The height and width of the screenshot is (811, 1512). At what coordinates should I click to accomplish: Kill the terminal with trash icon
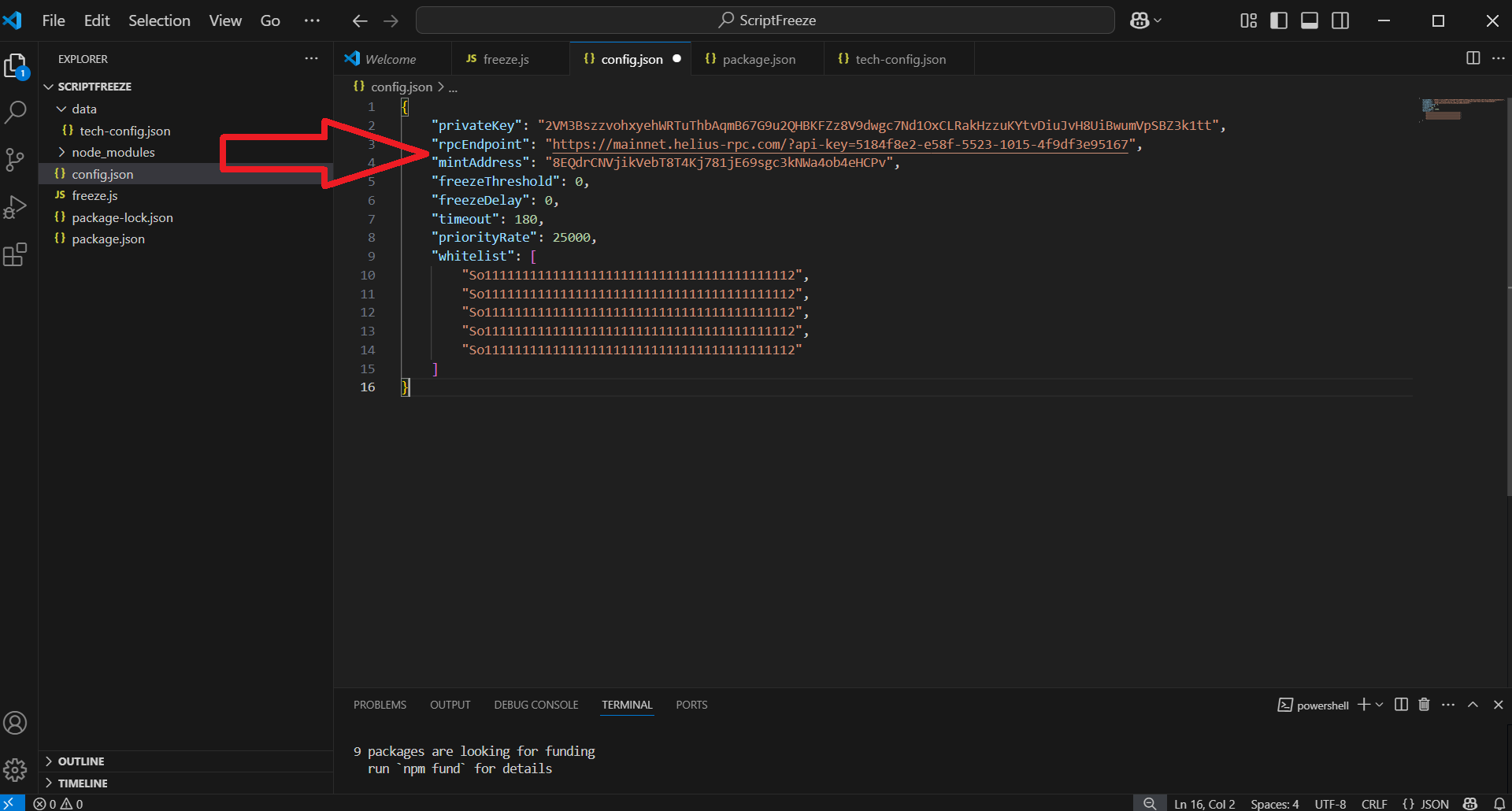tap(1424, 705)
